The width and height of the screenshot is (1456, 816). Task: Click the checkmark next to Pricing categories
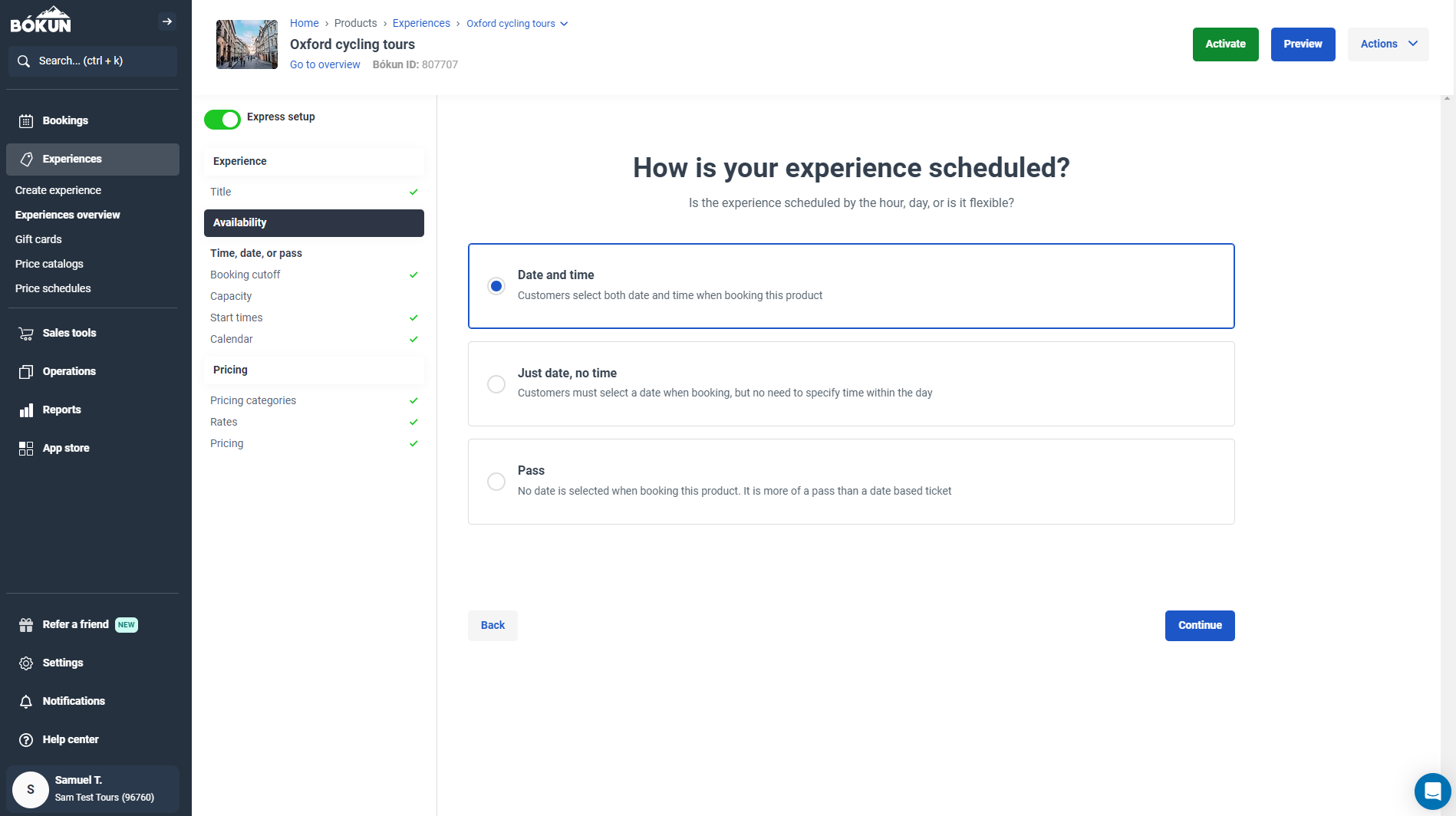click(413, 400)
